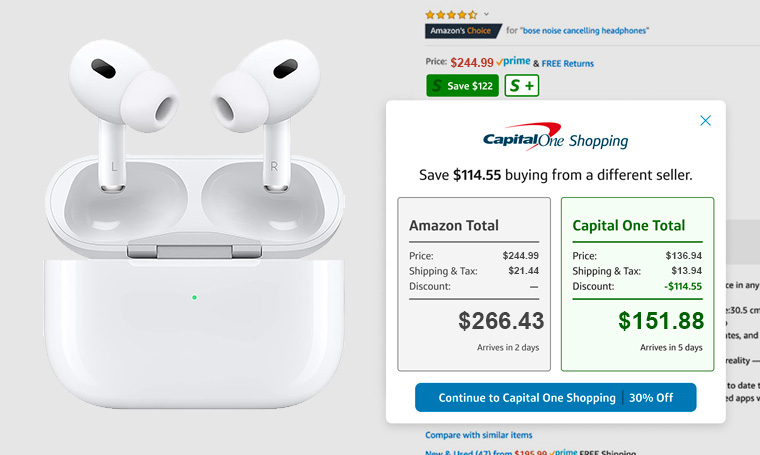Click the green Save $122 button

[462, 86]
